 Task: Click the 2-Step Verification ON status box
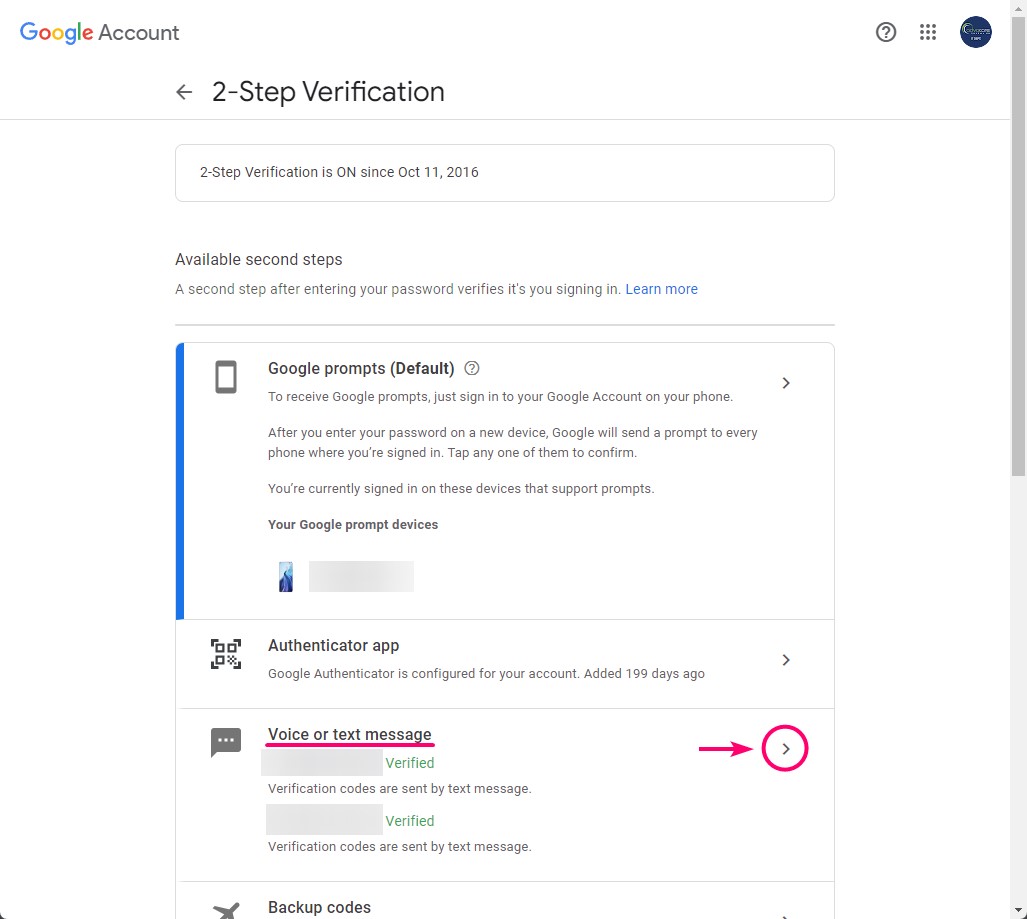point(505,173)
